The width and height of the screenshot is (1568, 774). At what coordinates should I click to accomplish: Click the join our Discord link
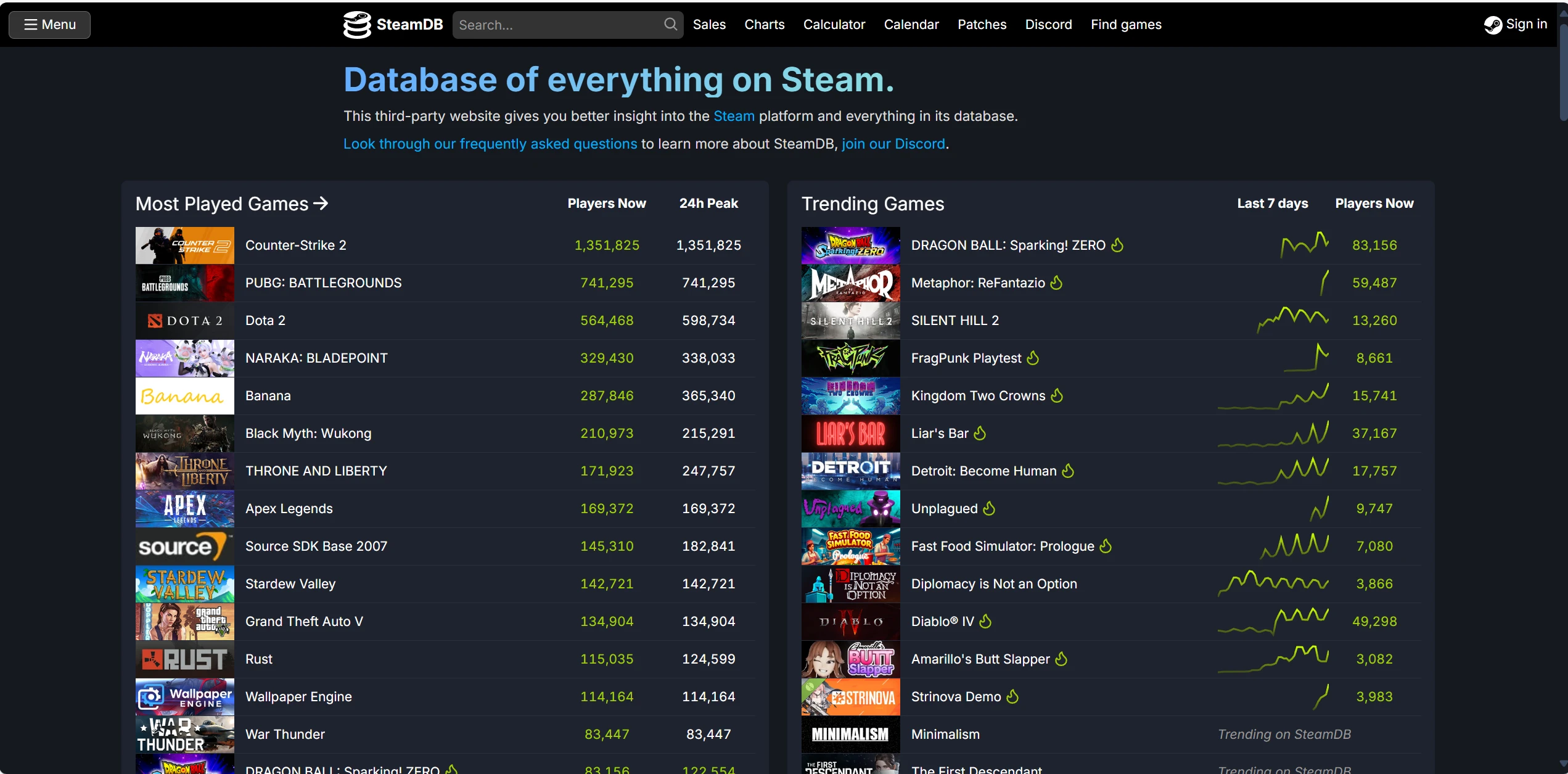coord(893,144)
